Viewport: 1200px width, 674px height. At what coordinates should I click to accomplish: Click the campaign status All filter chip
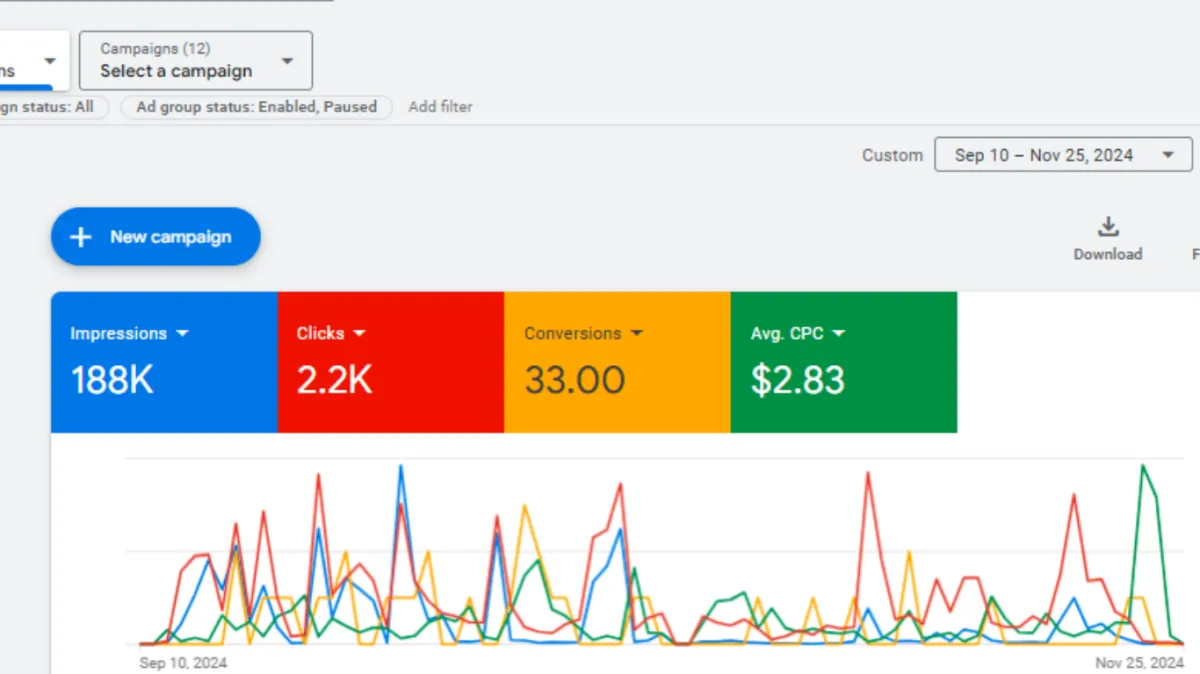click(48, 107)
